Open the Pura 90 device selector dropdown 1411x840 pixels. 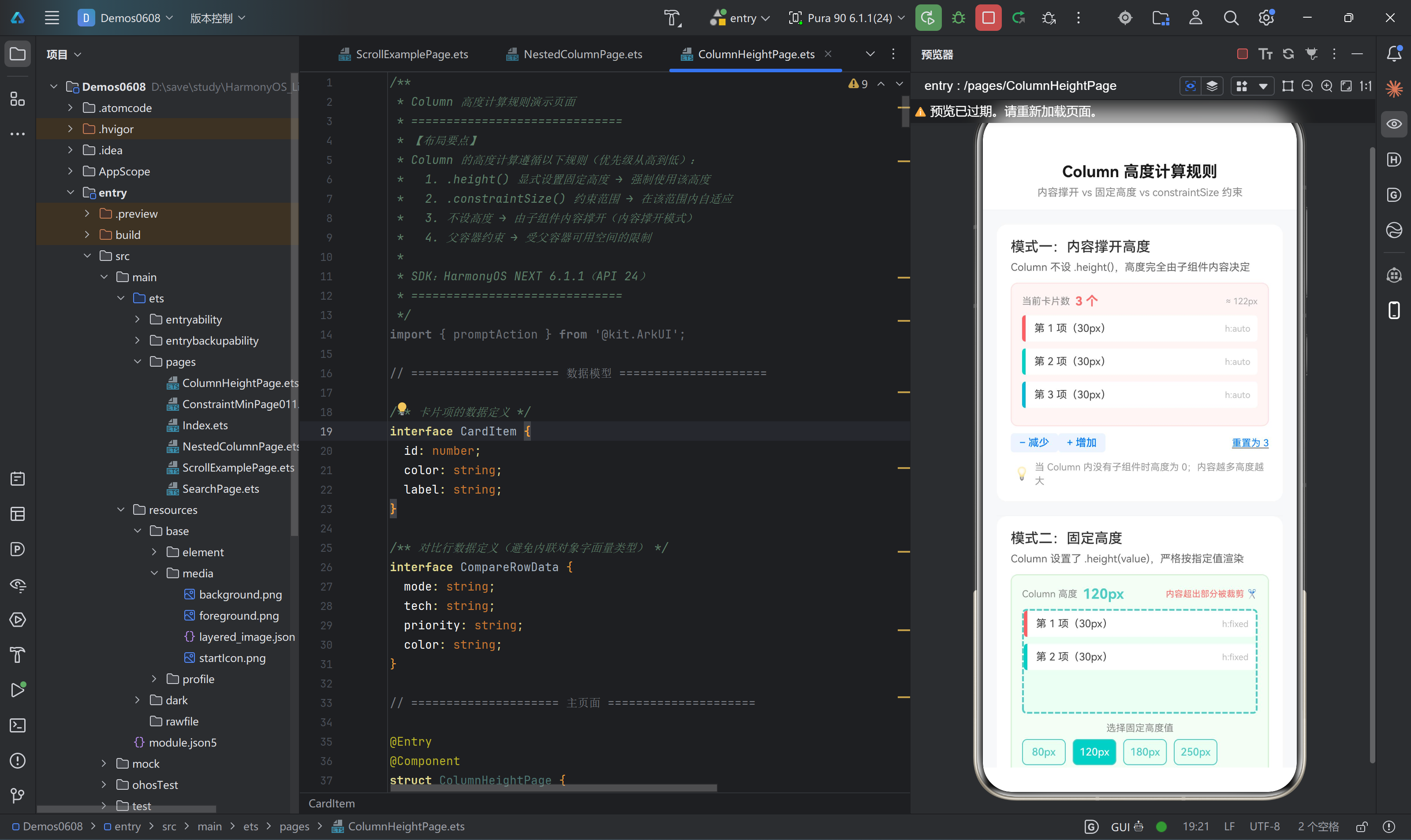click(x=847, y=18)
